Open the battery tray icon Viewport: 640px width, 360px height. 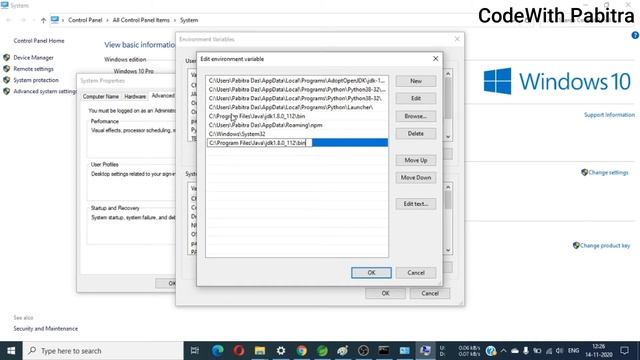(x=537, y=351)
